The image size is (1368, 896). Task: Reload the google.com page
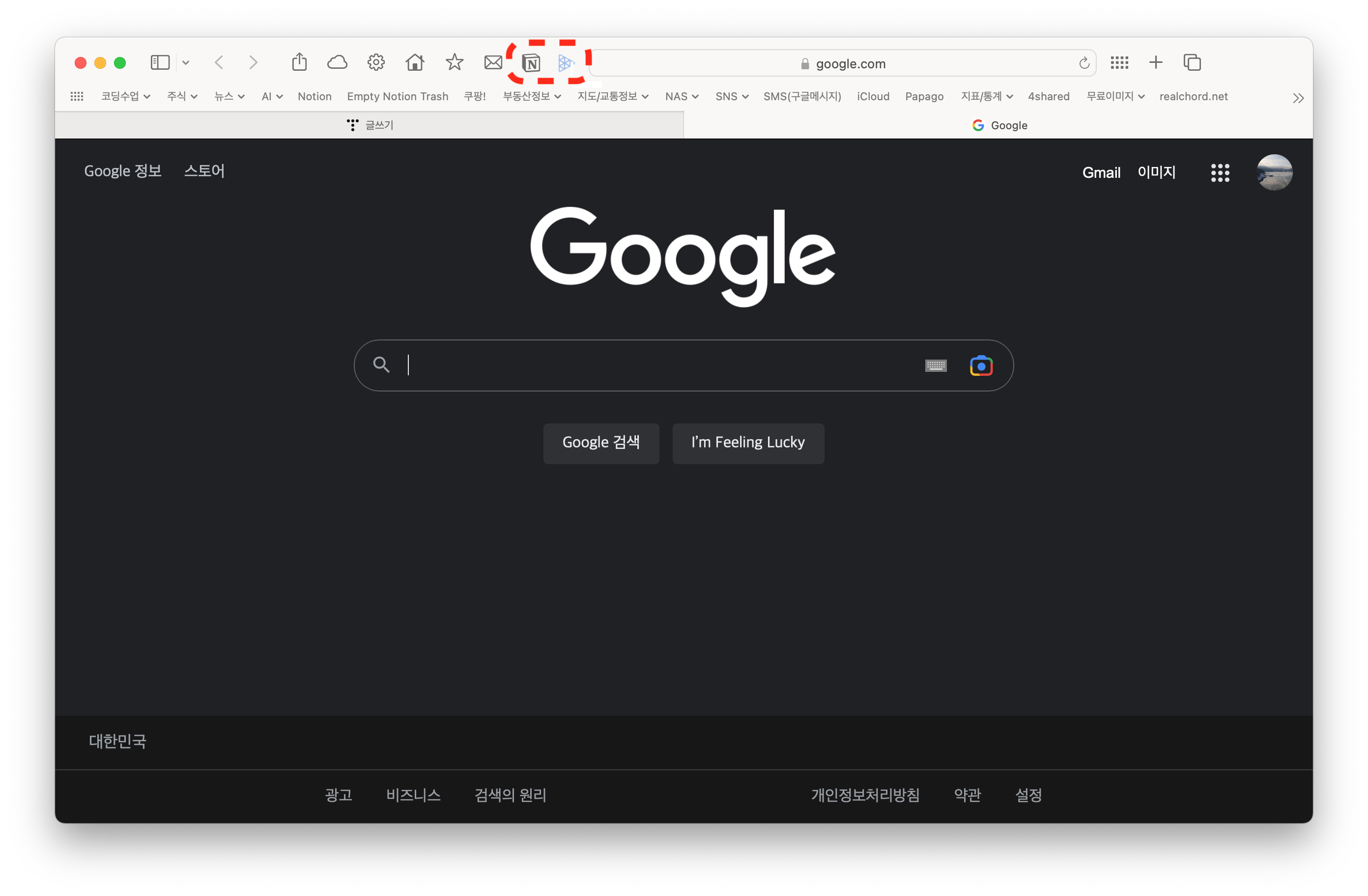pyautogui.click(x=1083, y=63)
